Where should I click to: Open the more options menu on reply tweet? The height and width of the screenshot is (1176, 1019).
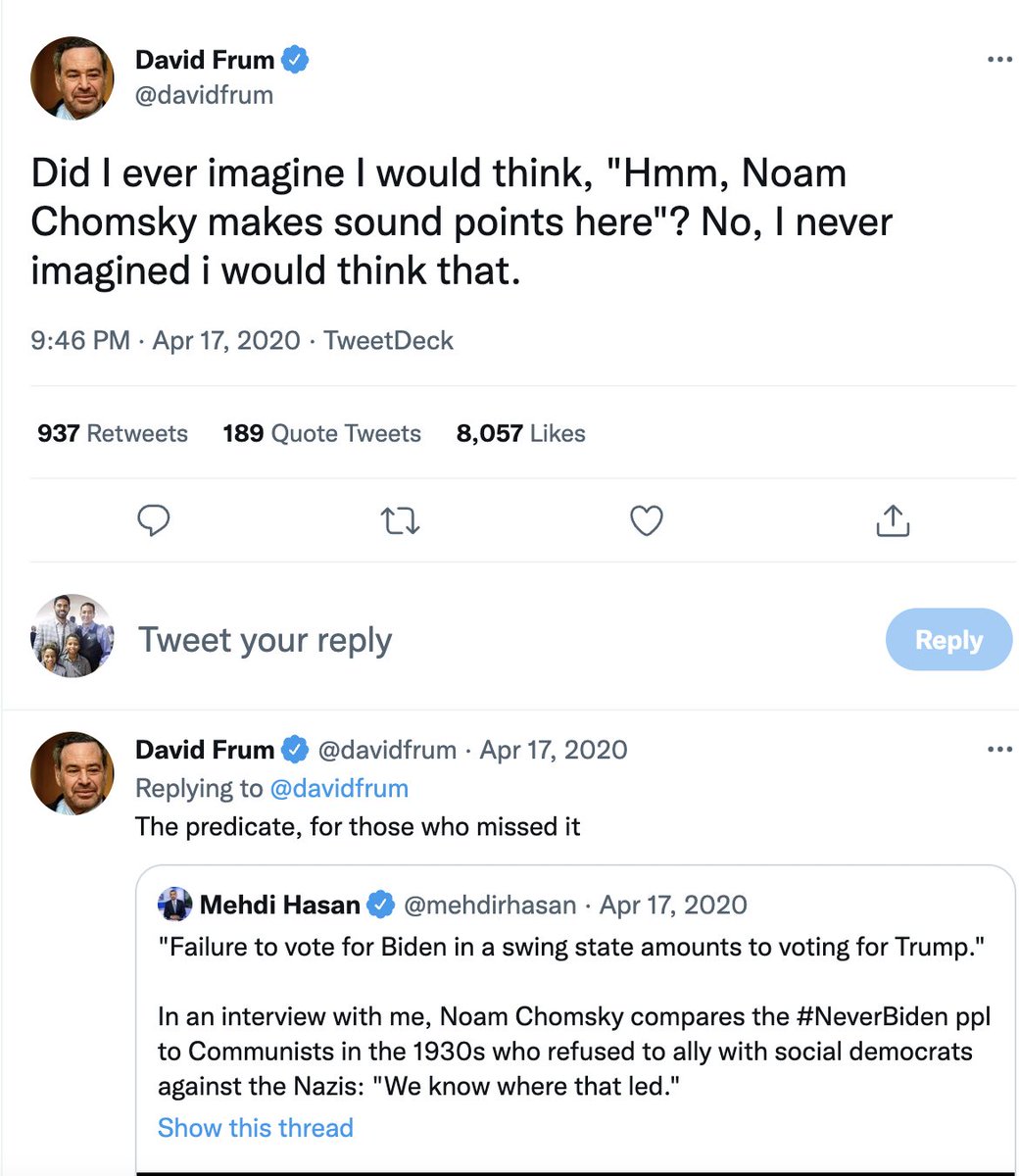(x=998, y=750)
